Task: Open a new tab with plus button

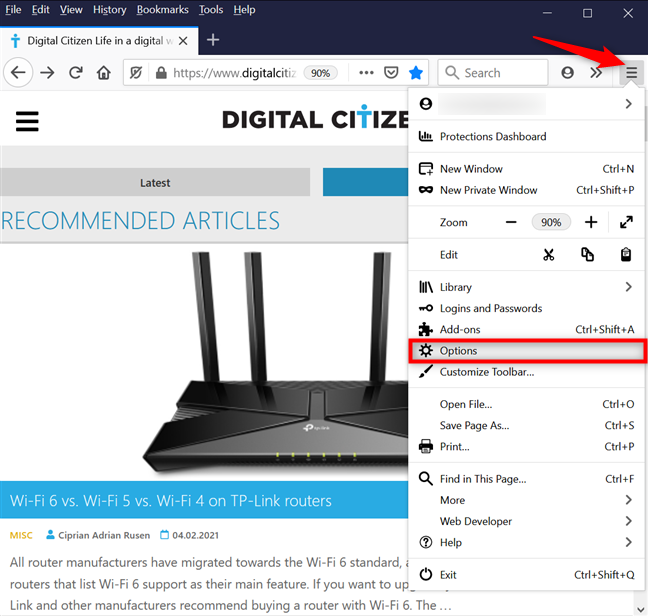Action: [x=213, y=40]
